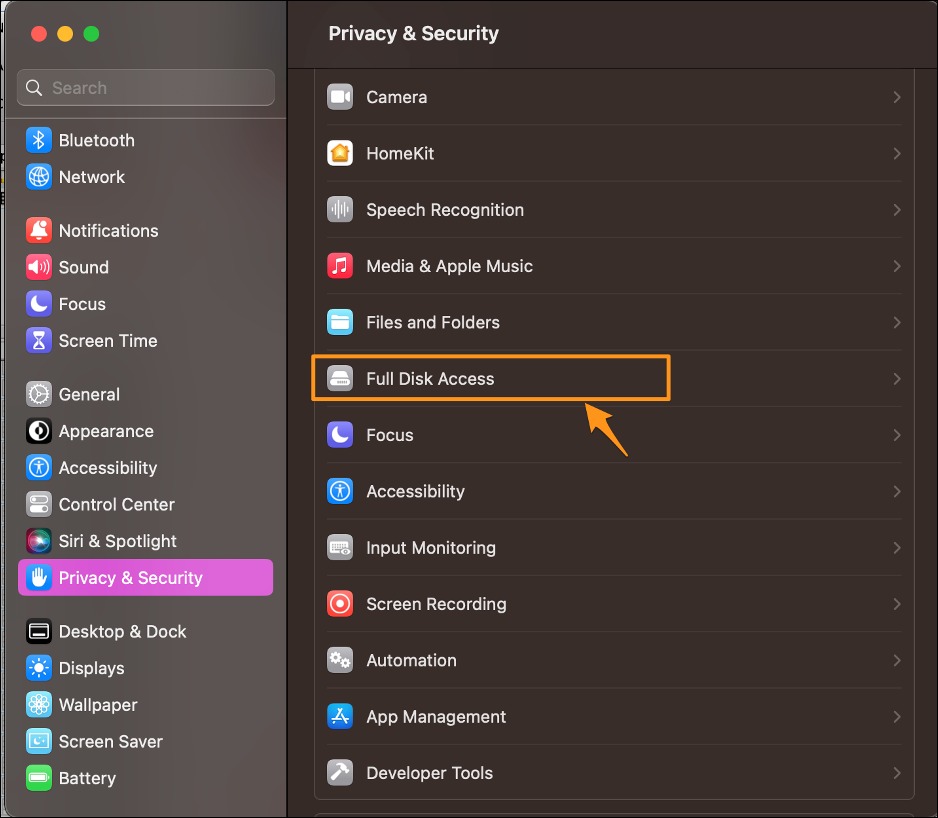Click the Siri & Spotlight sidebar icon
This screenshot has height=818, width=938.
(x=39, y=541)
